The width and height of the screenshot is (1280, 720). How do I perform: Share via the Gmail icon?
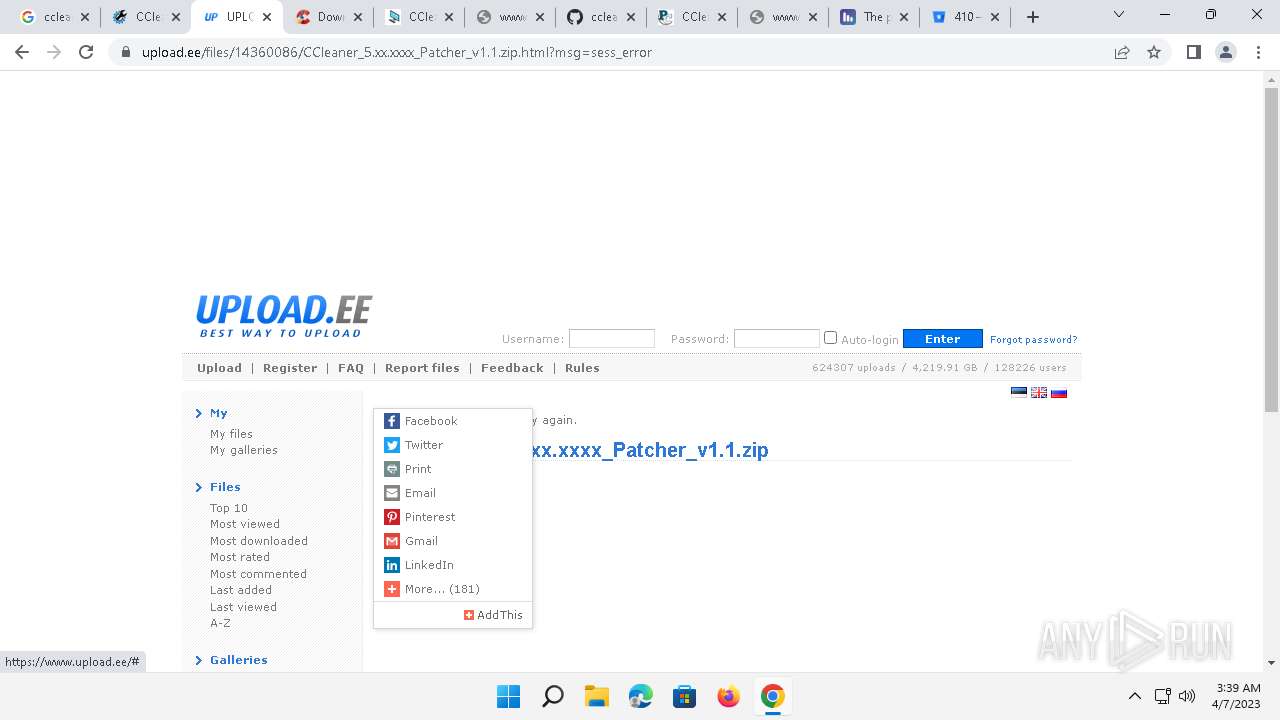(x=392, y=541)
